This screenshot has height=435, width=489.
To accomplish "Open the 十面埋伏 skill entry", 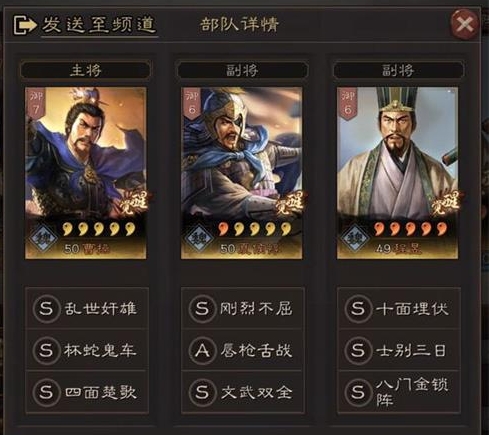I will pos(399,308).
